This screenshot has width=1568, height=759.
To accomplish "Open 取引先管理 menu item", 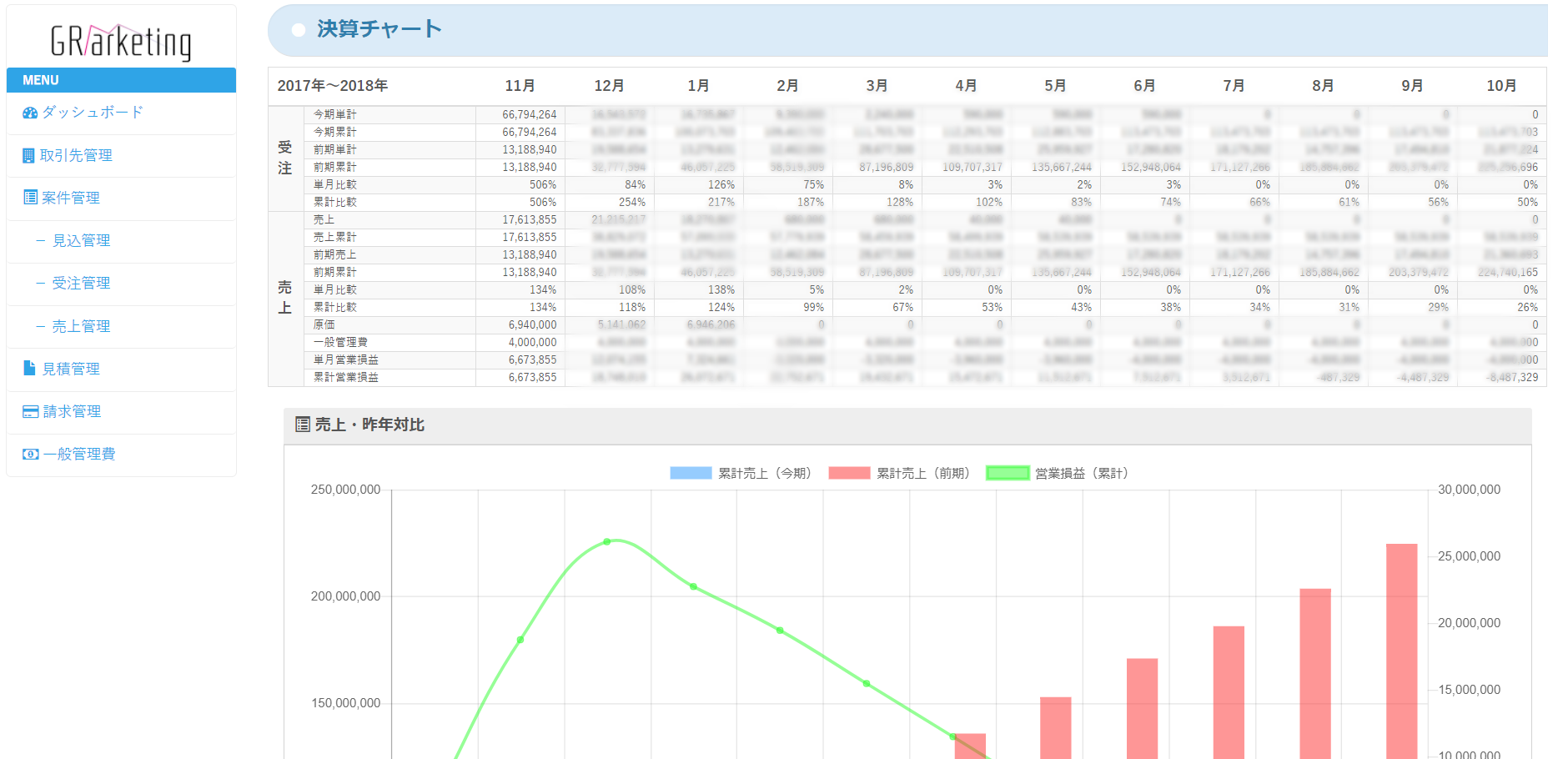I will tap(76, 155).
